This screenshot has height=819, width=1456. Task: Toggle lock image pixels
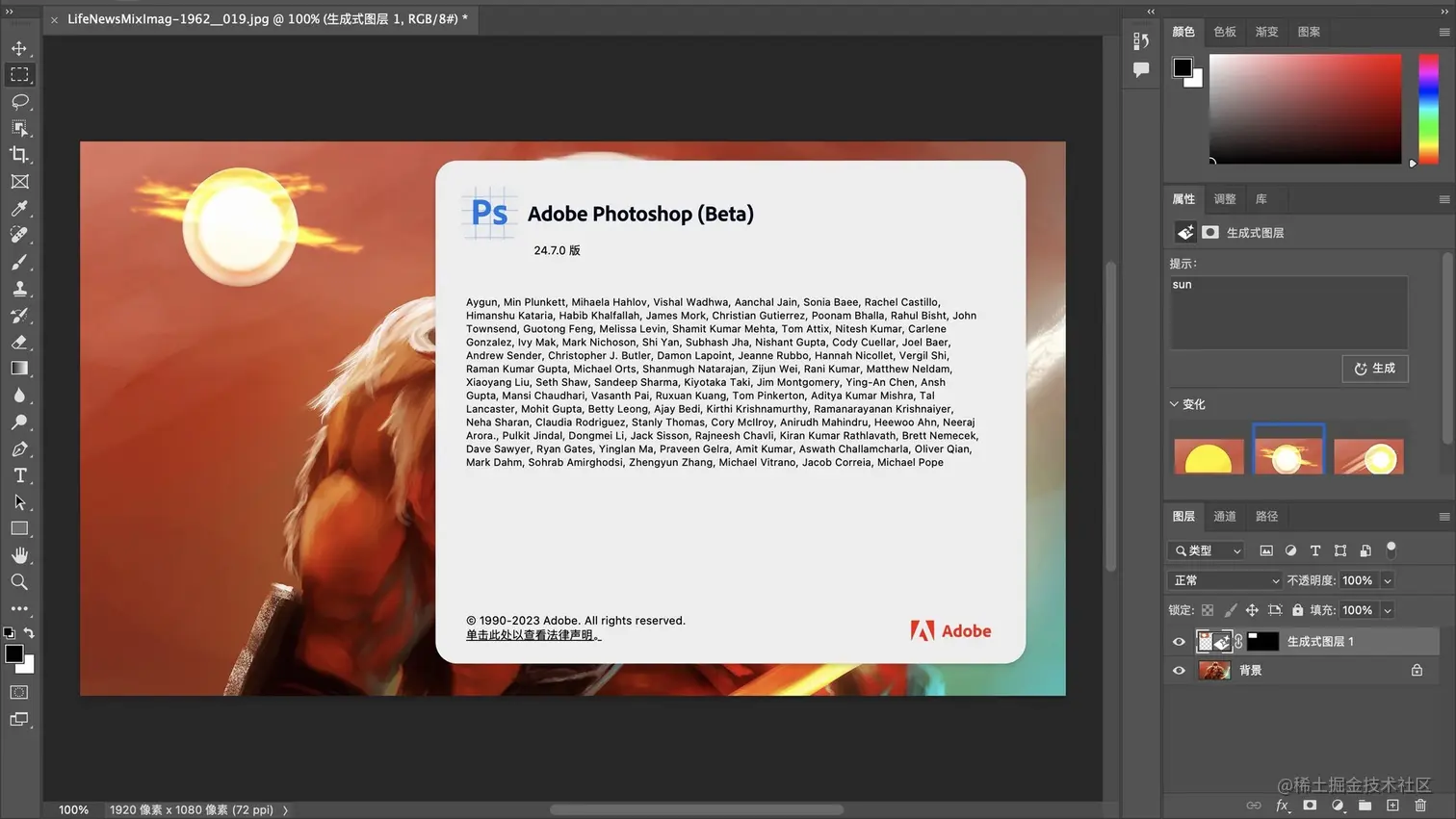[x=1231, y=610]
